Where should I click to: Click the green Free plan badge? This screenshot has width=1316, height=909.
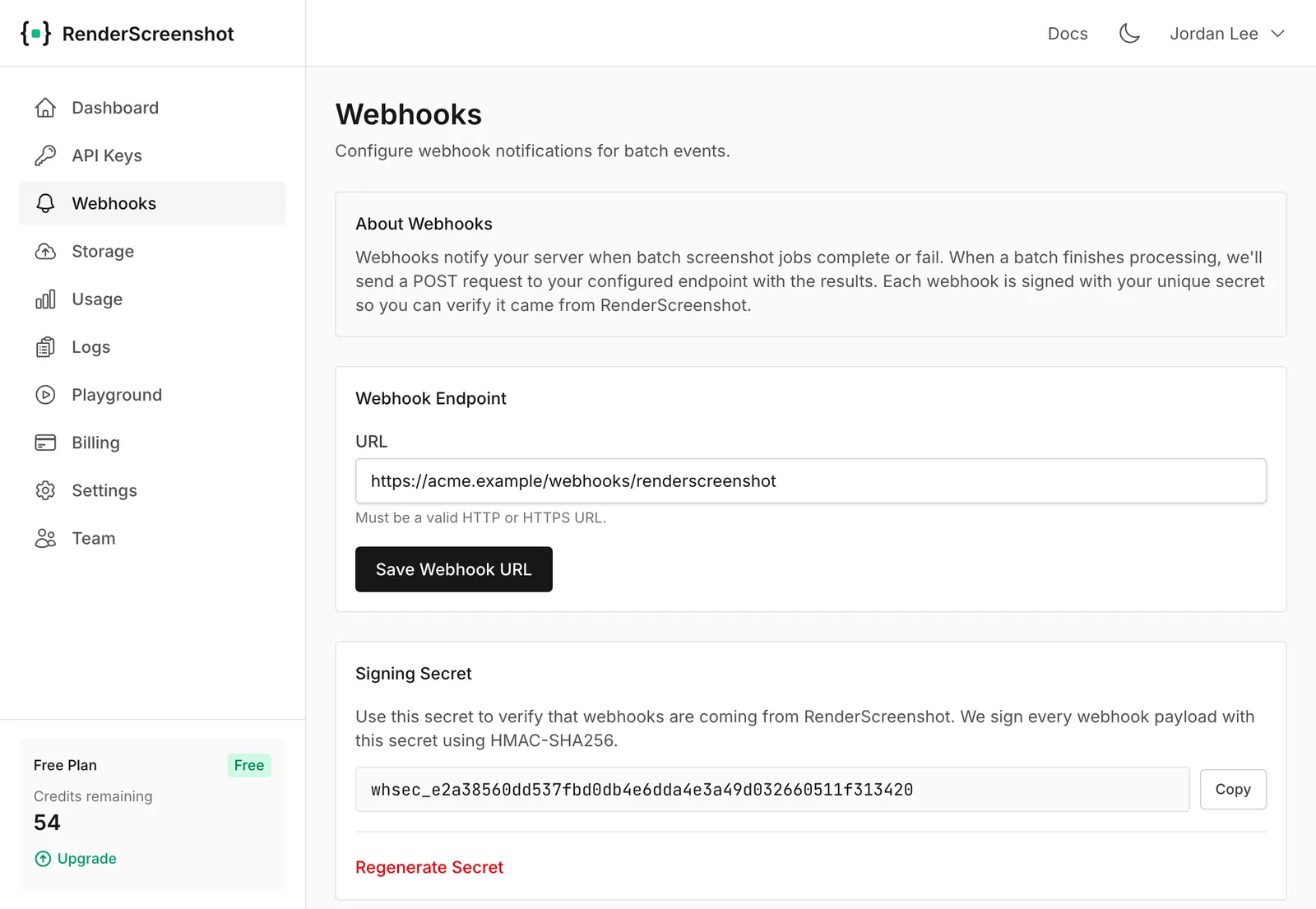point(249,765)
